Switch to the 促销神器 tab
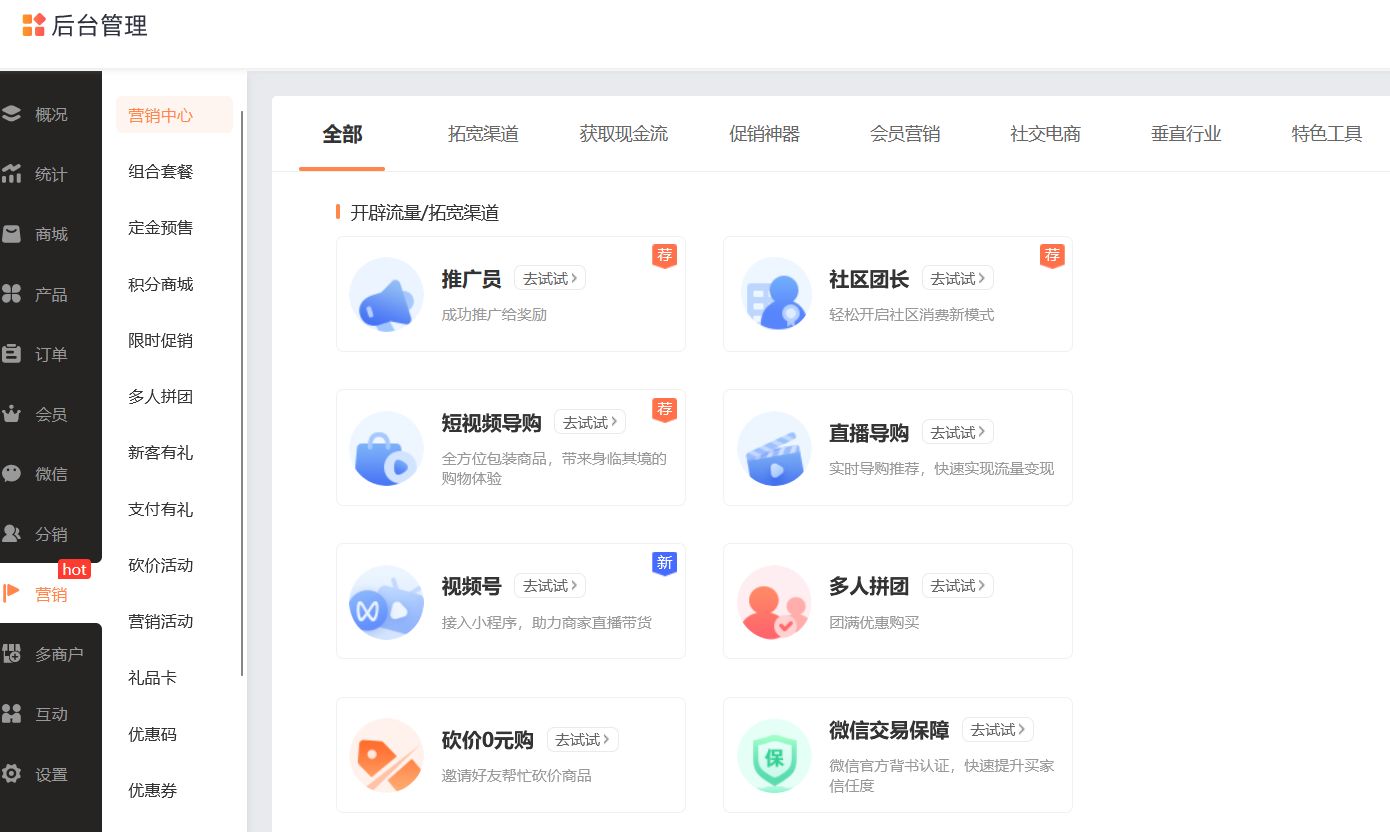This screenshot has width=1390, height=832. [x=764, y=133]
